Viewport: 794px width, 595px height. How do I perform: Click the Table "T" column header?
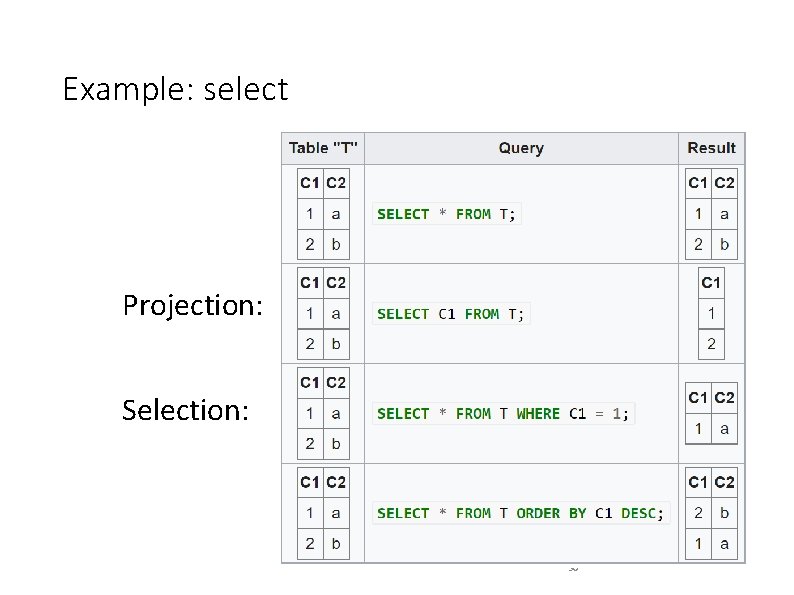(323, 148)
